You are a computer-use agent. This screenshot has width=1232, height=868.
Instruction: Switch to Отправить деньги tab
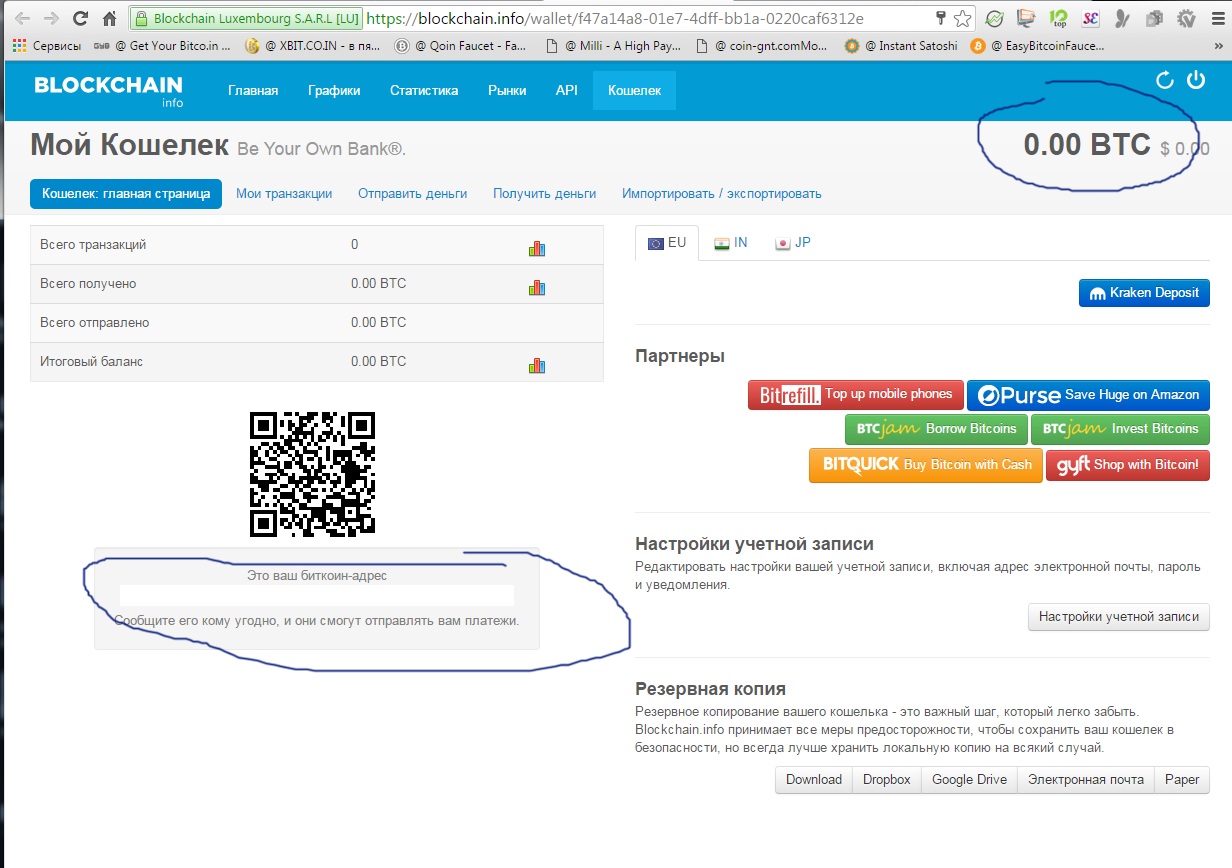tap(412, 193)
